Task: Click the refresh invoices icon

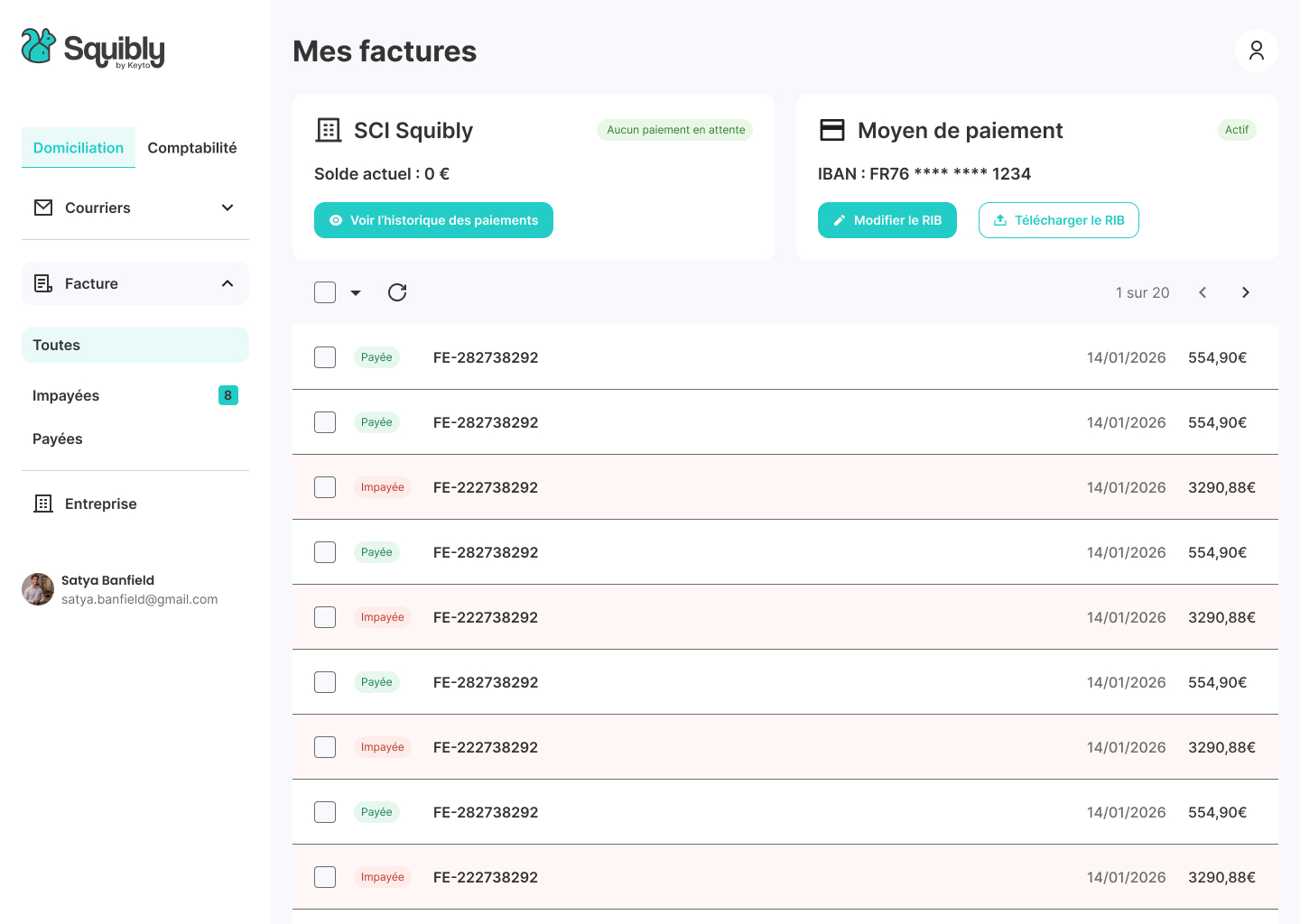Action: [397, 292]
